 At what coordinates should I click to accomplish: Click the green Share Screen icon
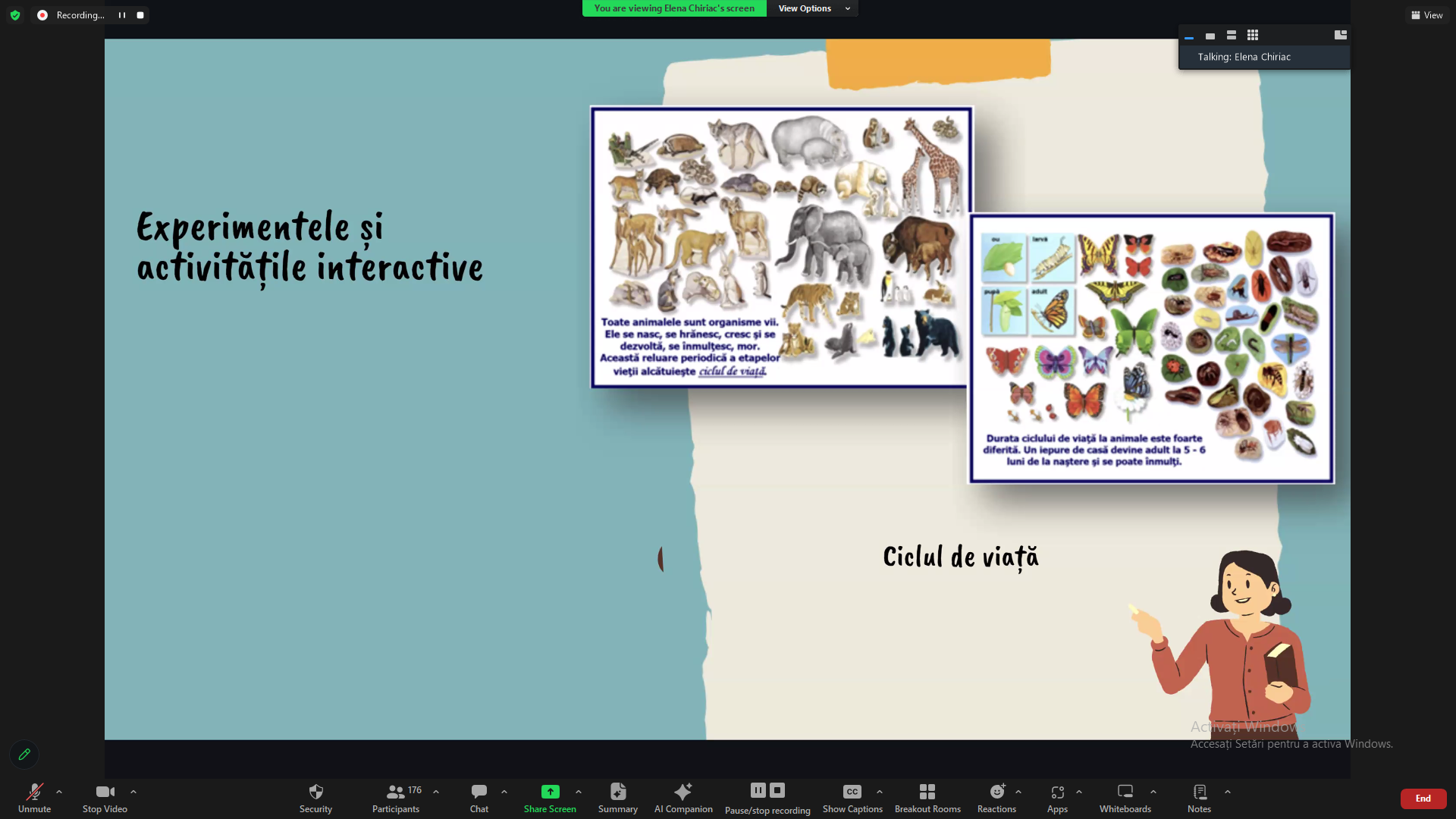click(550, 792)
